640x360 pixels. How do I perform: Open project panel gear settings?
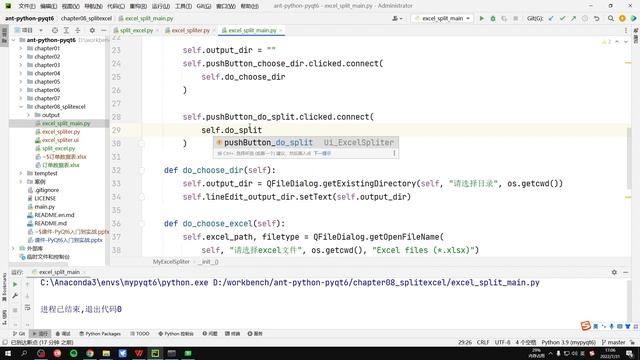pyautogui.click(x=92, y=30)
